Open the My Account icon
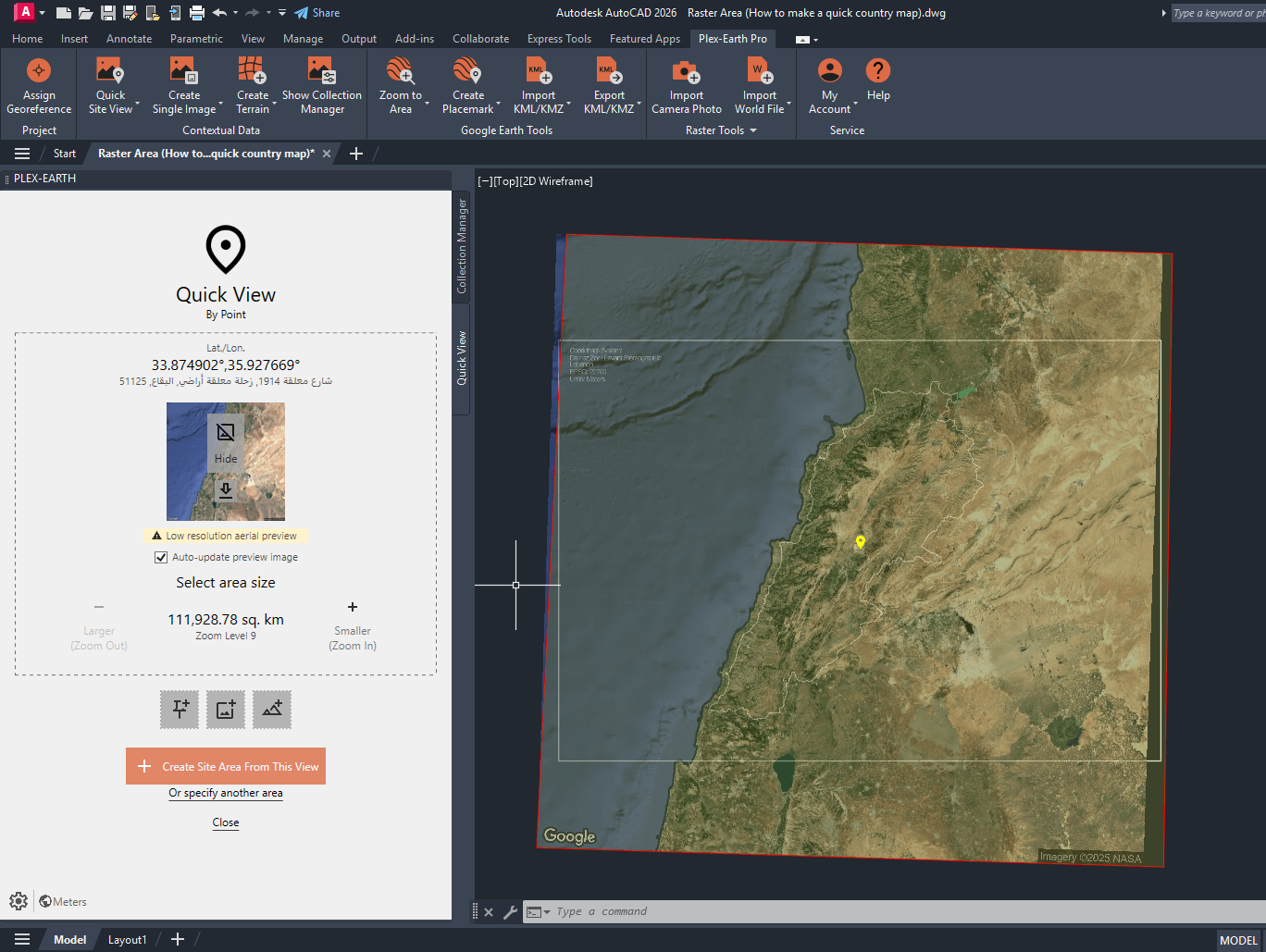 point(830,70)
